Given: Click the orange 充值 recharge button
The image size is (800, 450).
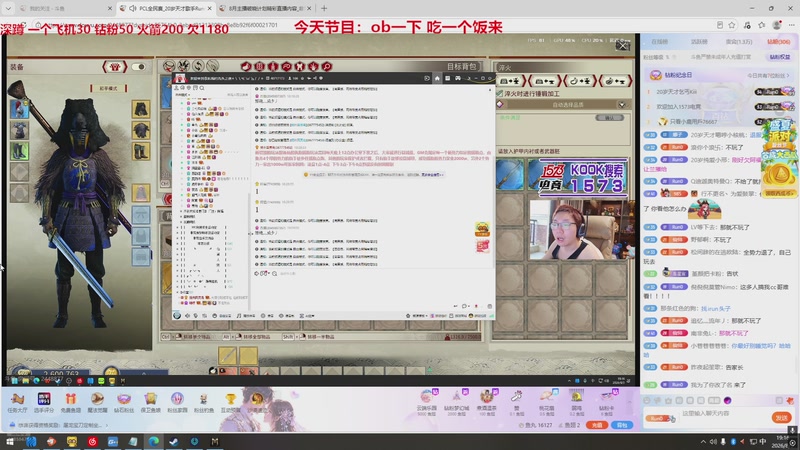Looking at the screenshot, I should click(597, 425).
